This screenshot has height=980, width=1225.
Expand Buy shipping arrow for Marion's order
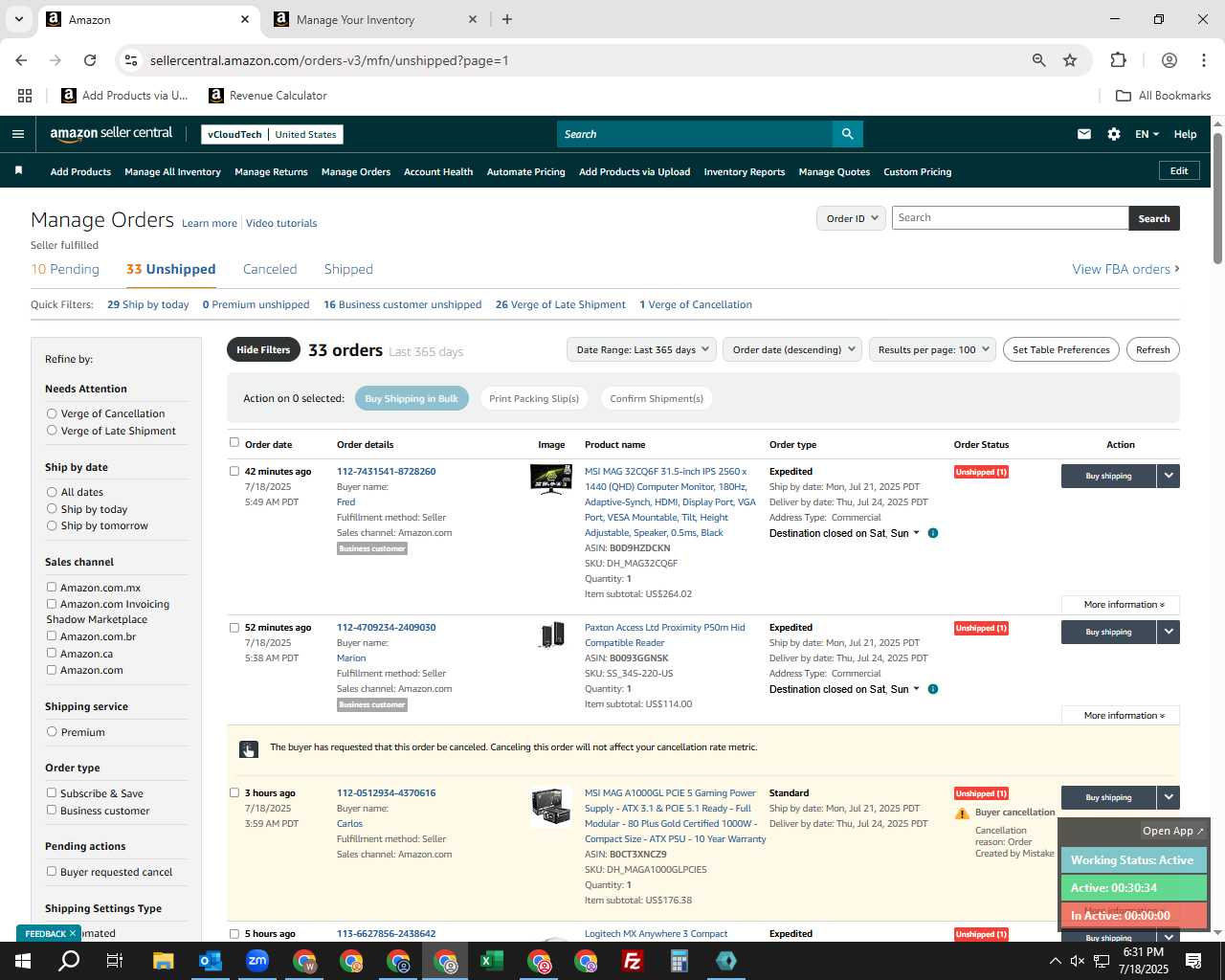pyautogui.click(x=1169, y=632)
